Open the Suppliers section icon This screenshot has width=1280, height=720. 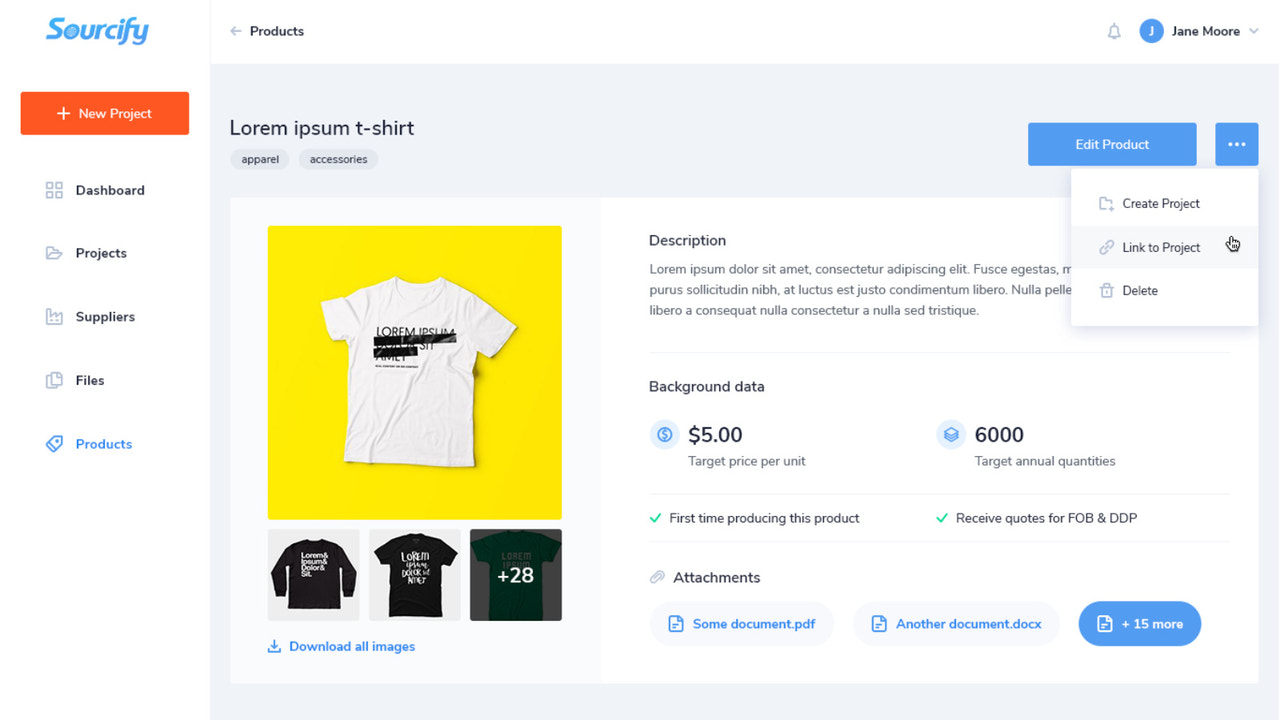[x=53, y=316]
